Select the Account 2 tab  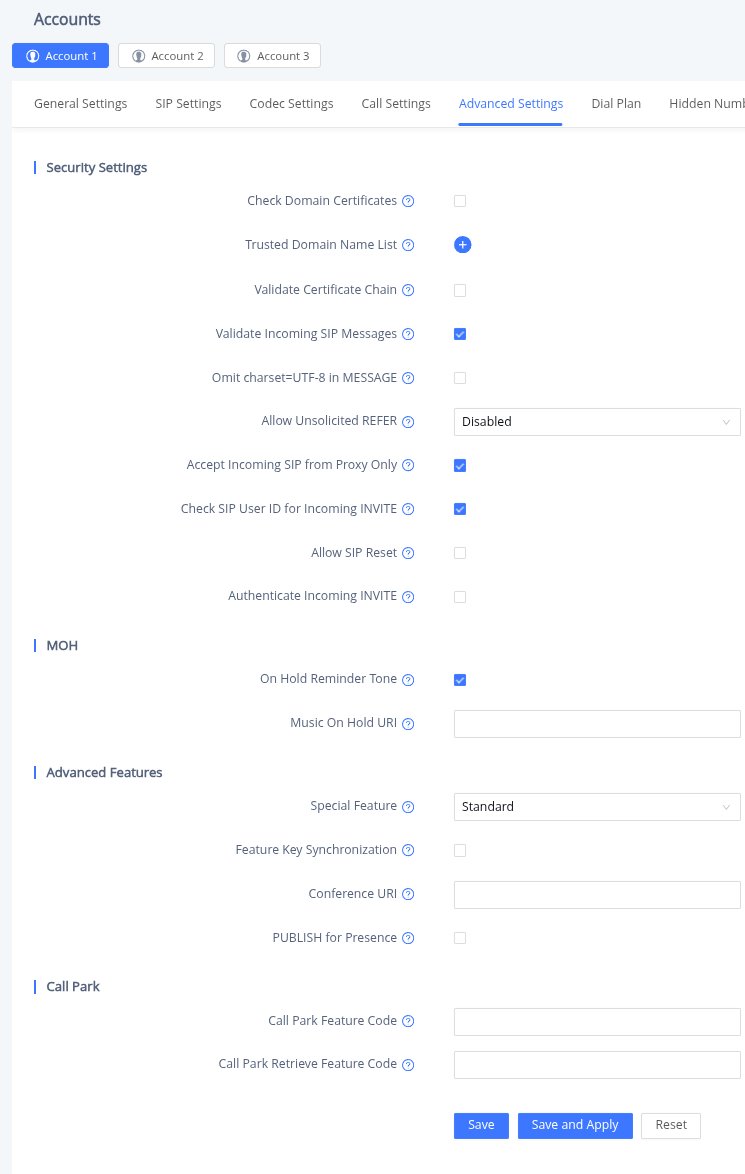point(167,56)
